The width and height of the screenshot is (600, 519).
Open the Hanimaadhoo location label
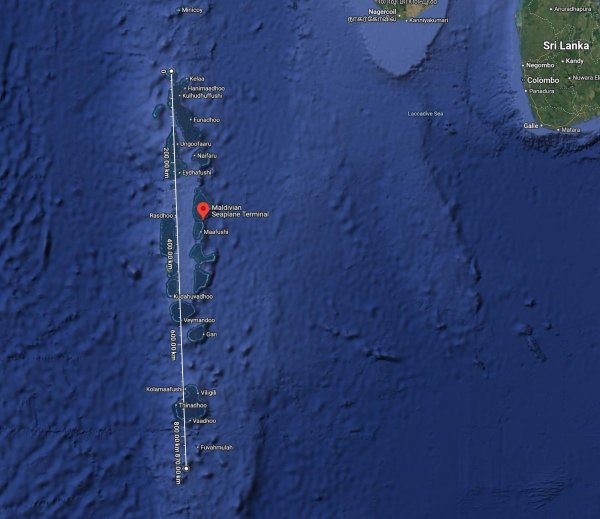205,88
